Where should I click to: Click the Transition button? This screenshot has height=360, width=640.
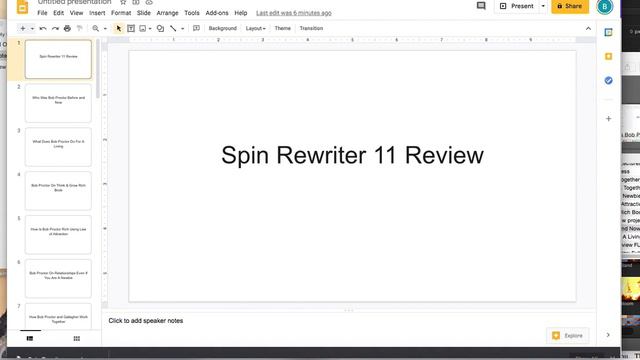[x=311, y=29]
